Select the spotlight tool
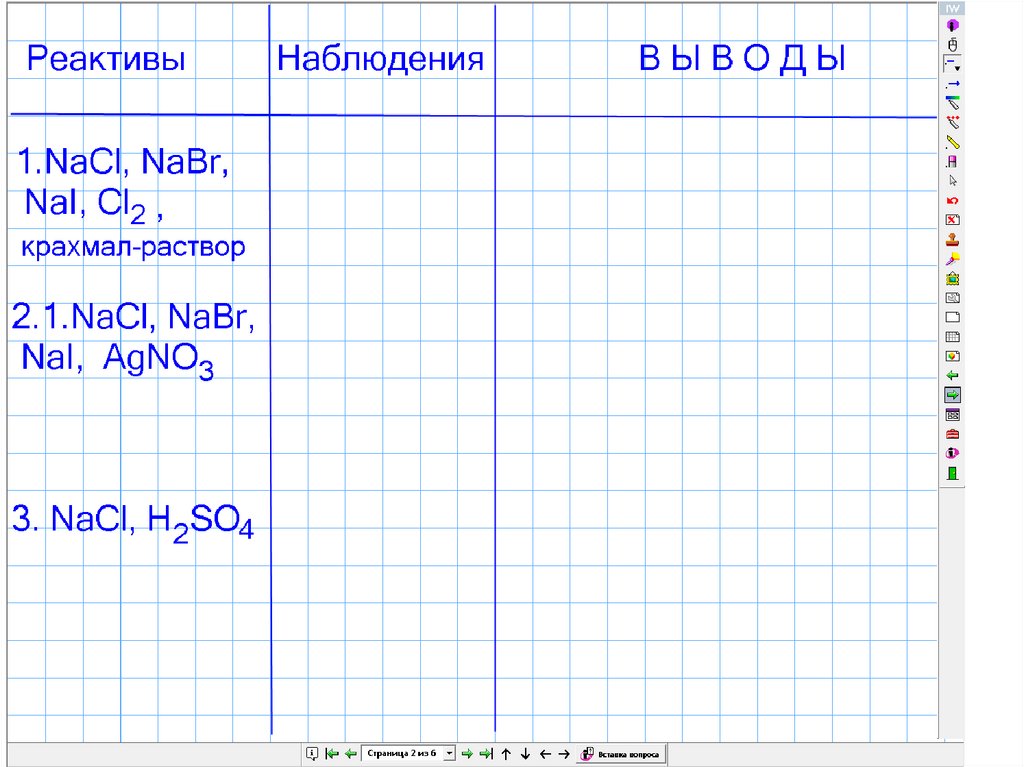Screen dimensions: 1024x767 [x=952, y=259]
